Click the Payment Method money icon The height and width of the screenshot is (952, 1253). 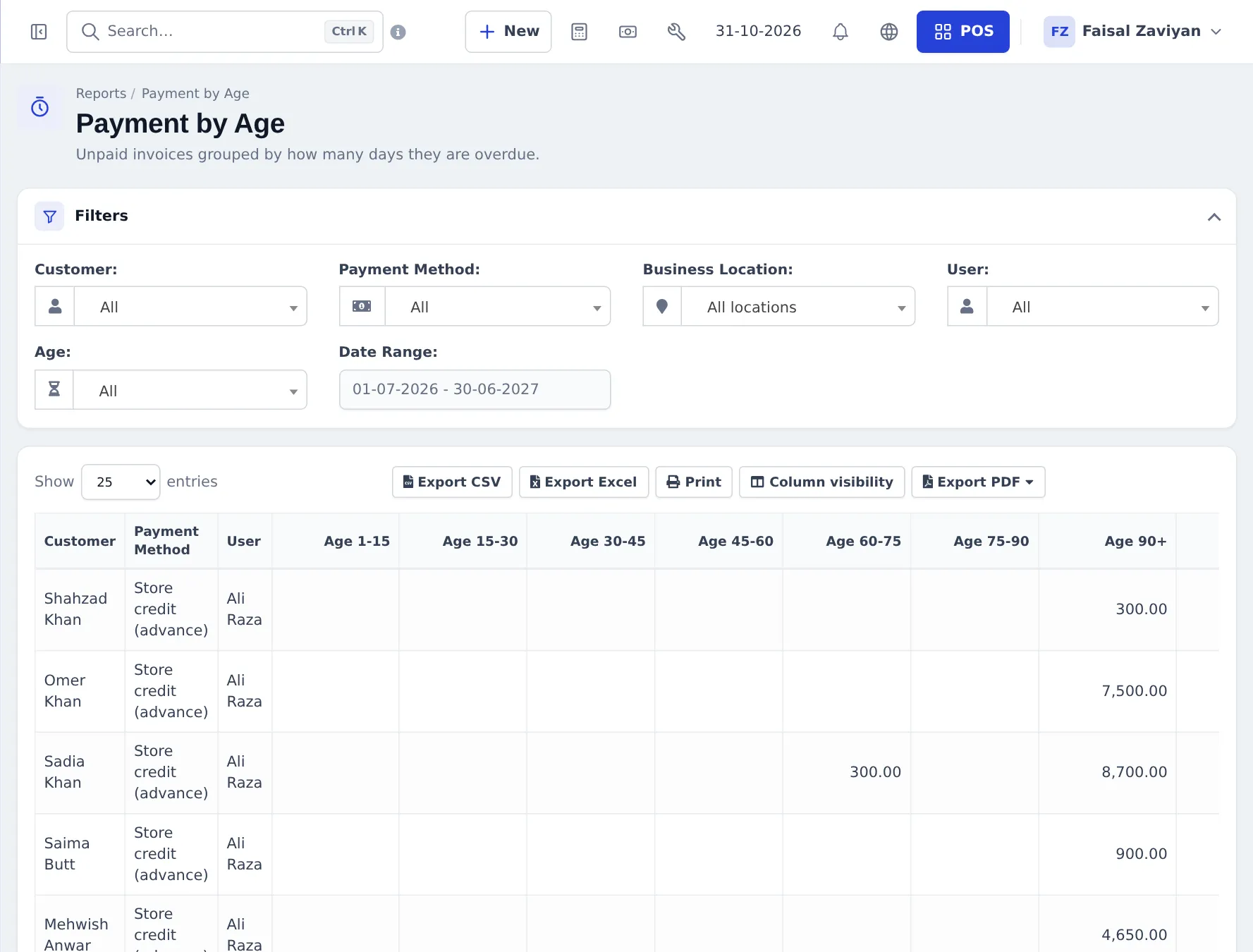coord(362,306)
